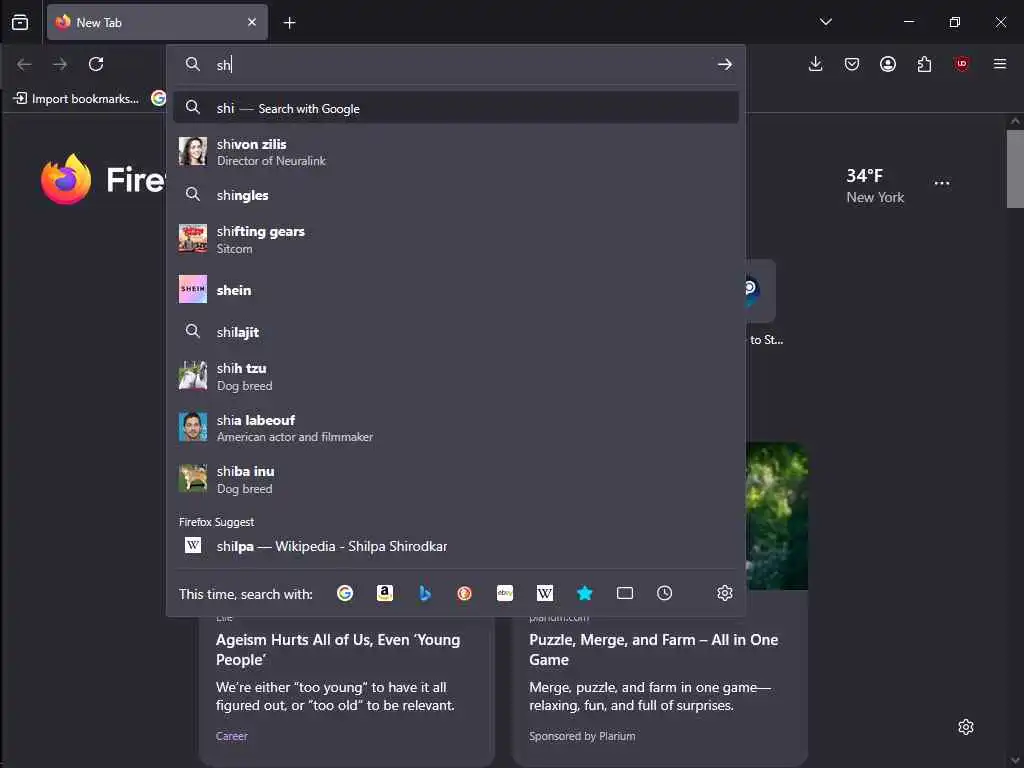The width and height of the screenshot is (1024, 768).
Task: Click the page vertical scrollbar thumb
Action: point(1015,168)
